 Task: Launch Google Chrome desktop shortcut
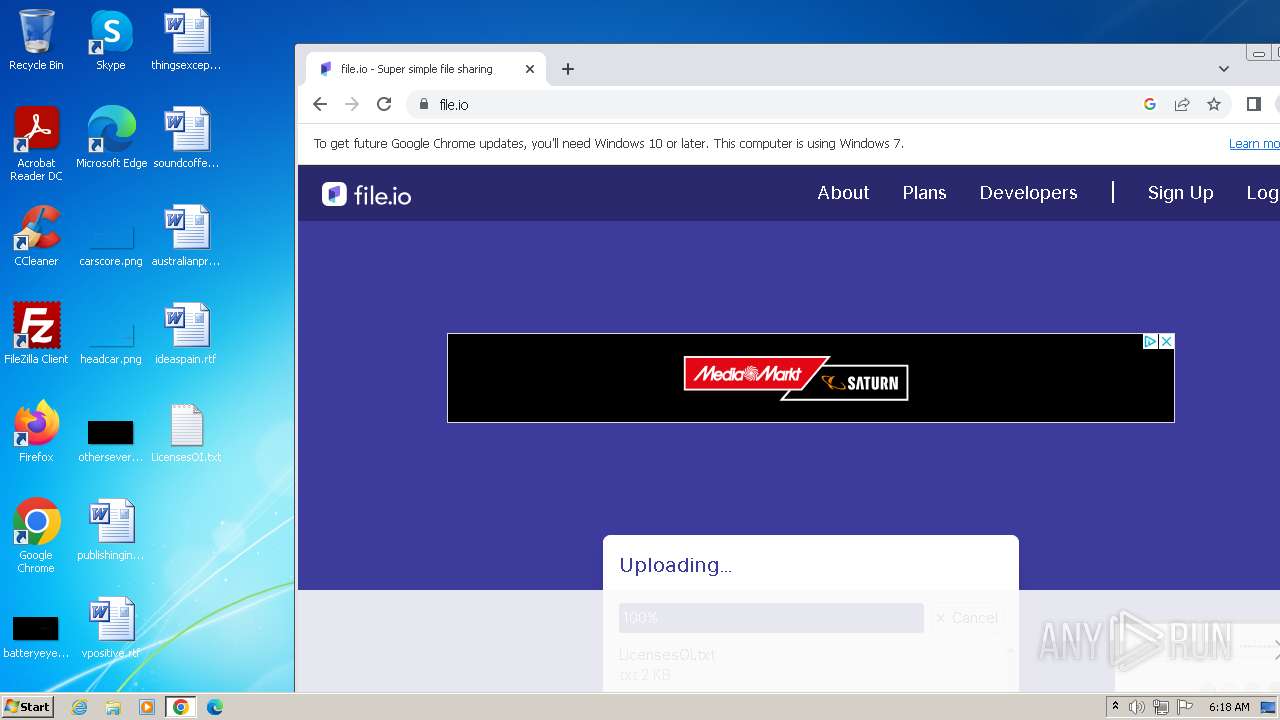coord(36,536)
